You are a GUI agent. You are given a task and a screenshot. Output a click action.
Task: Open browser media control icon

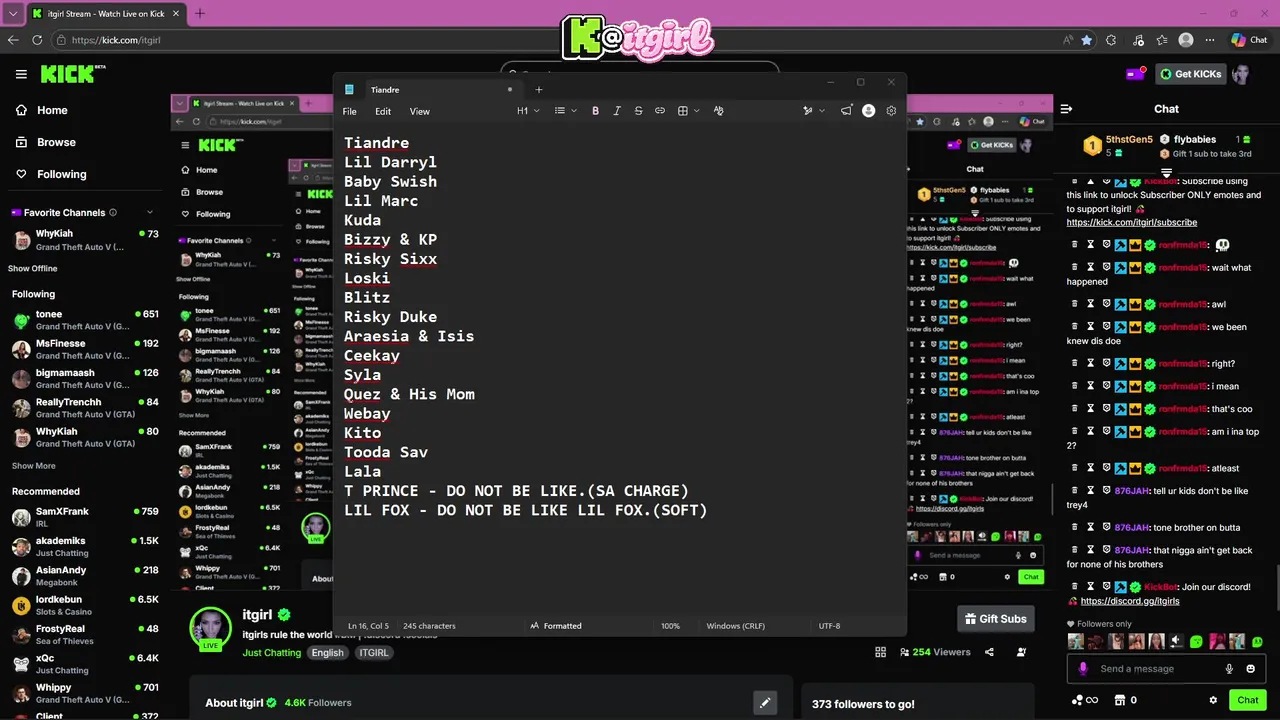[1137, 40]
